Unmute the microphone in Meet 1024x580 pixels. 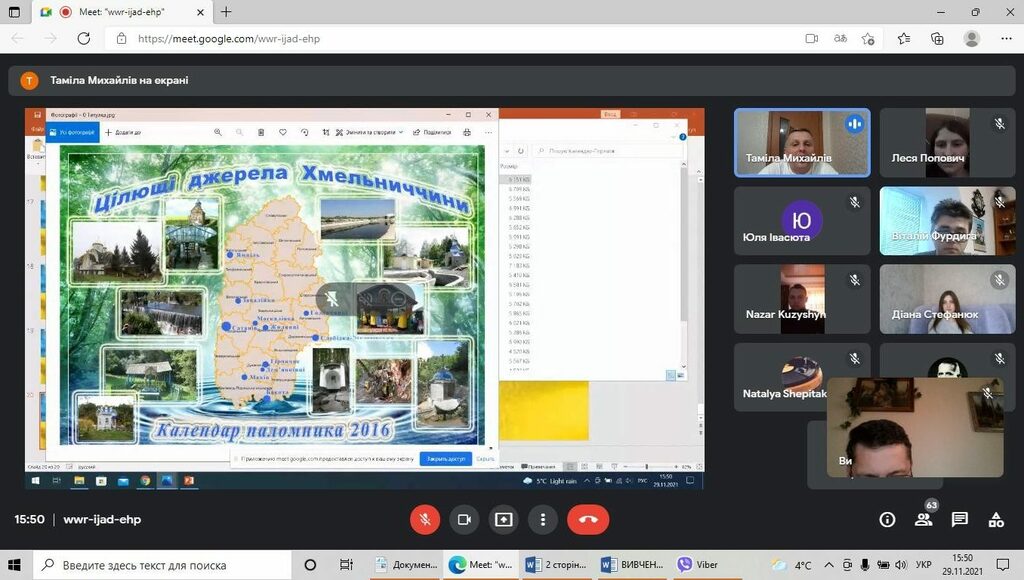coord(425,519)
